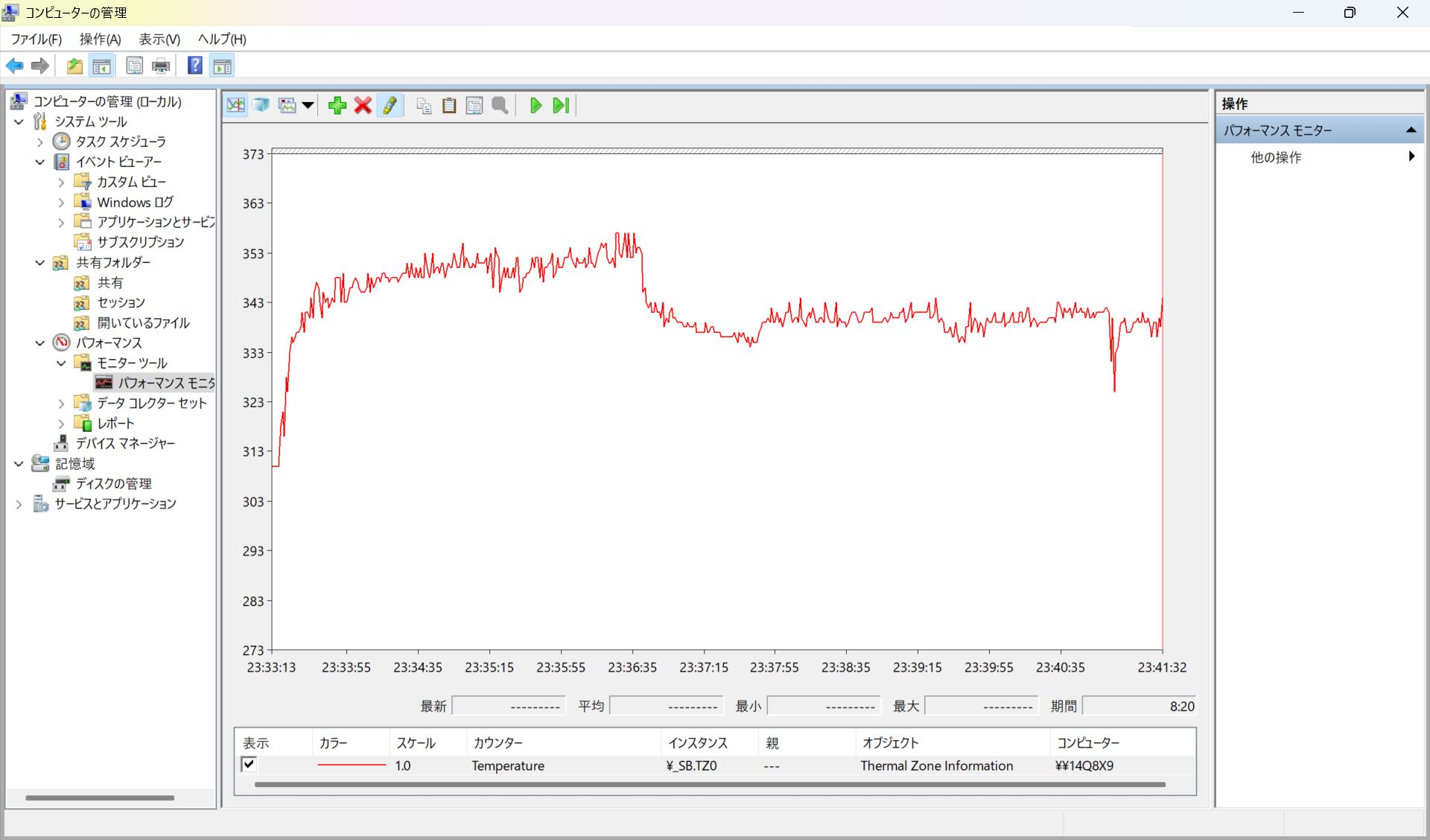Select サブスクリプション in tree
This screenshot has width=1430, height=840.
coord(140,243)
